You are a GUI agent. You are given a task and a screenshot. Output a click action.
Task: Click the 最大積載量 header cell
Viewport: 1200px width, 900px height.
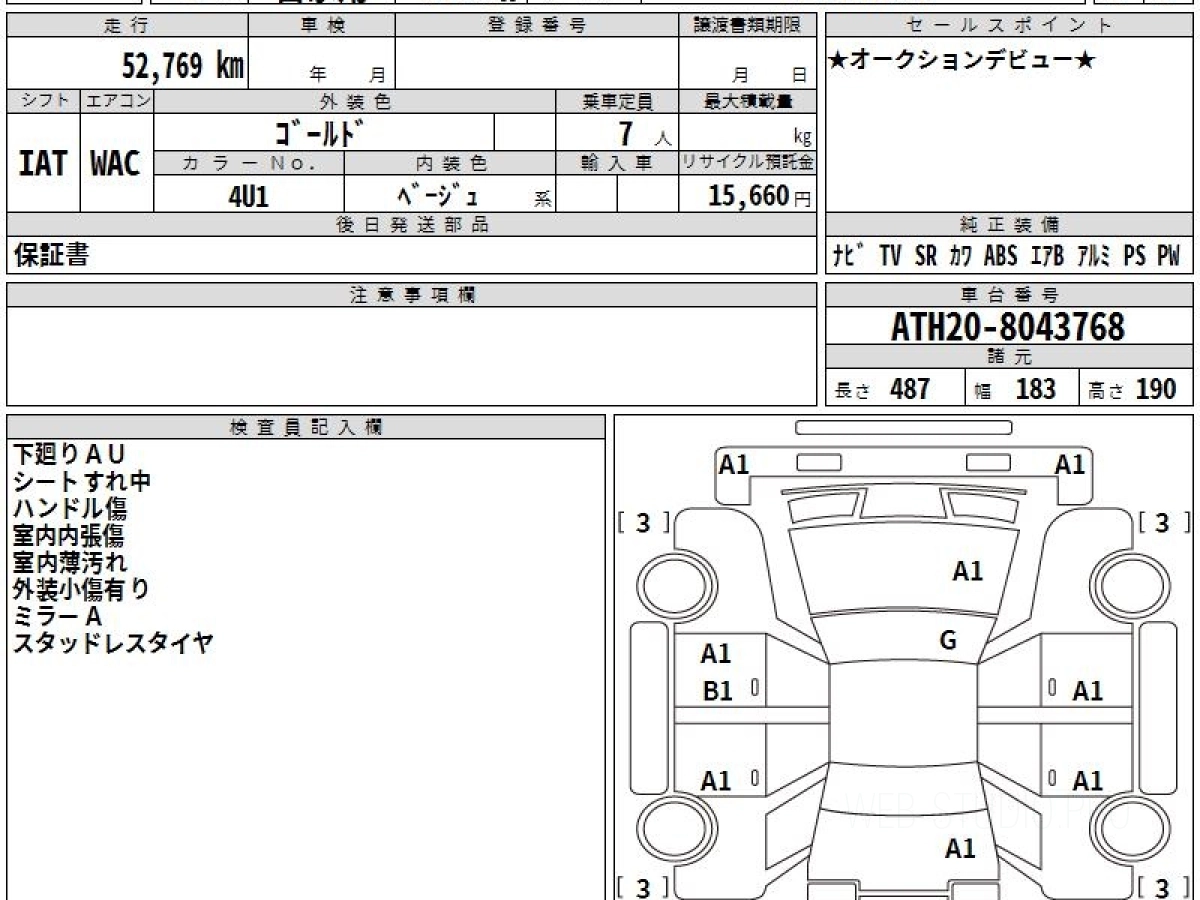pyautogui.click(x=748, y=101)
